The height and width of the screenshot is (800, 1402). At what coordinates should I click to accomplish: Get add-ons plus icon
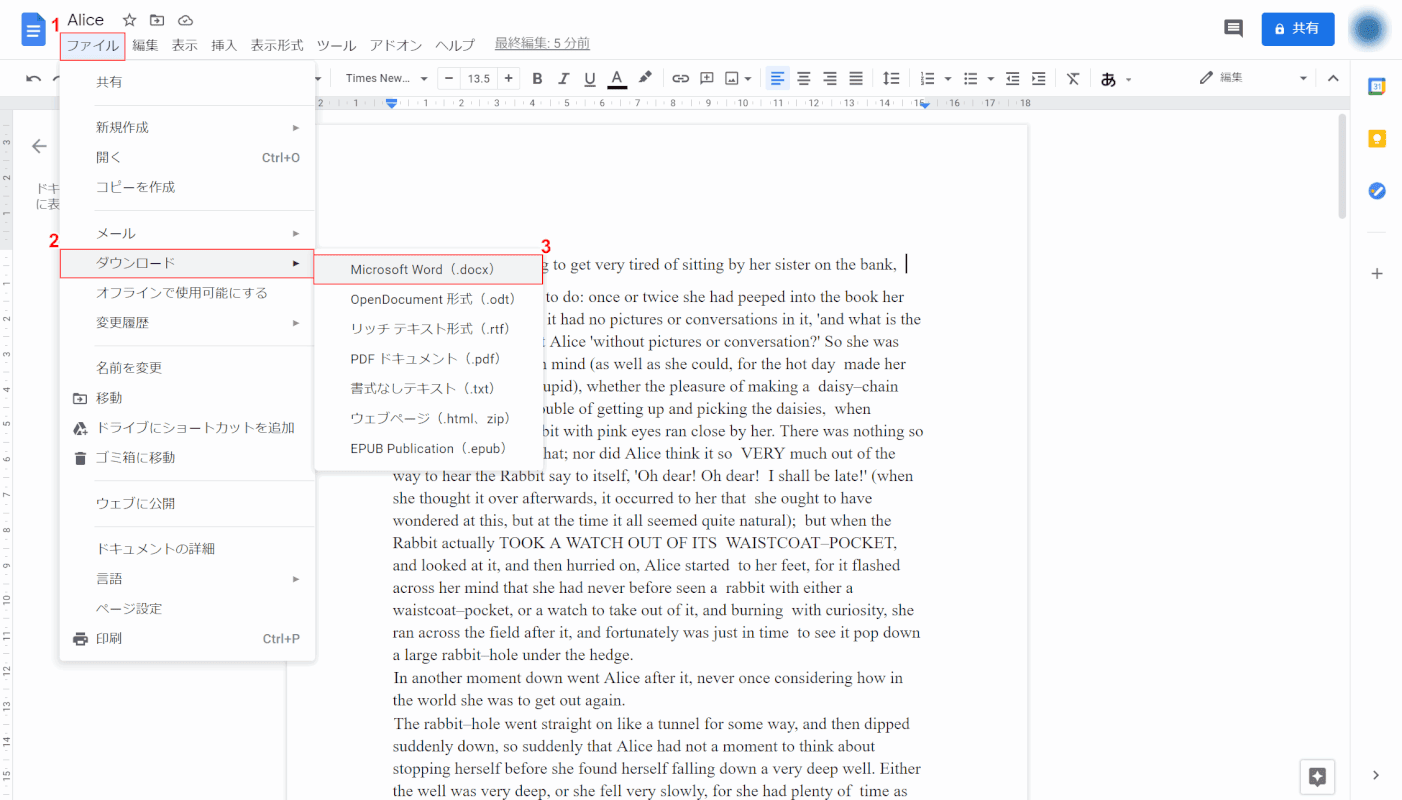point(1377,273)
